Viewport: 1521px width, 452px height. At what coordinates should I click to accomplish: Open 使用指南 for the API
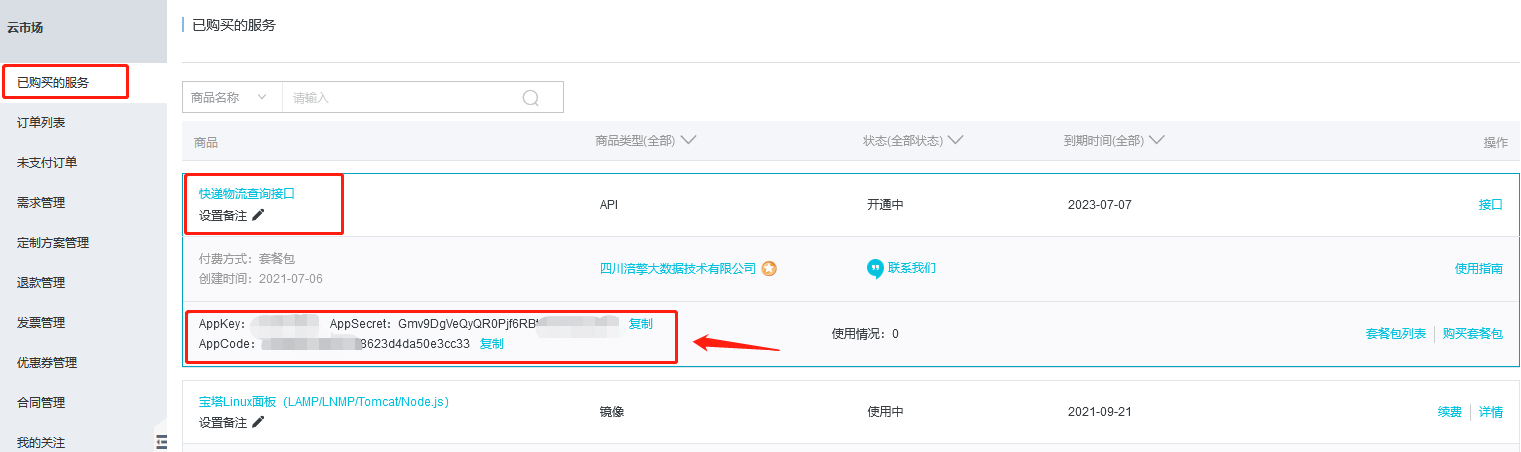(1478, 268)
